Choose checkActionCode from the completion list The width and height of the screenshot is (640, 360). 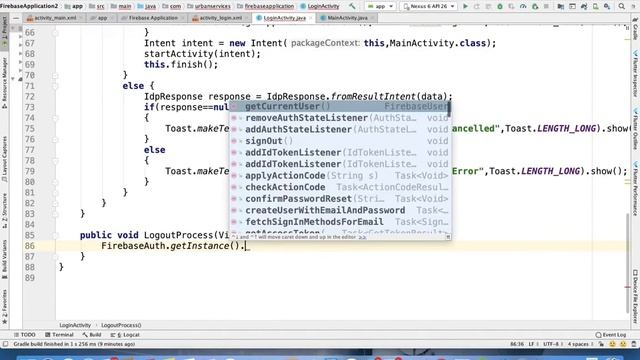pyautogui.click(x=340, y=187)
